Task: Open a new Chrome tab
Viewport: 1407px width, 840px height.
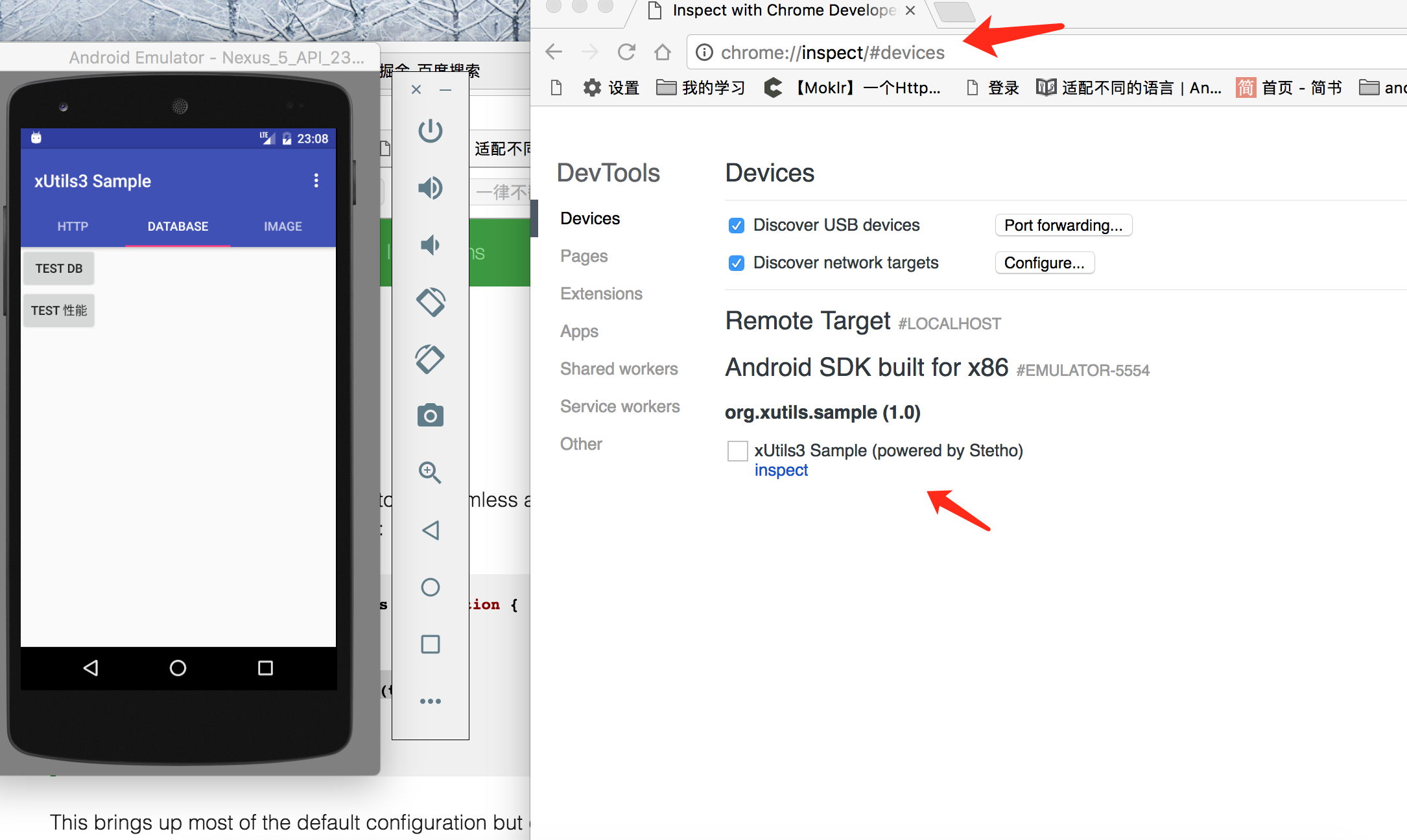Action: click(954, 12)
